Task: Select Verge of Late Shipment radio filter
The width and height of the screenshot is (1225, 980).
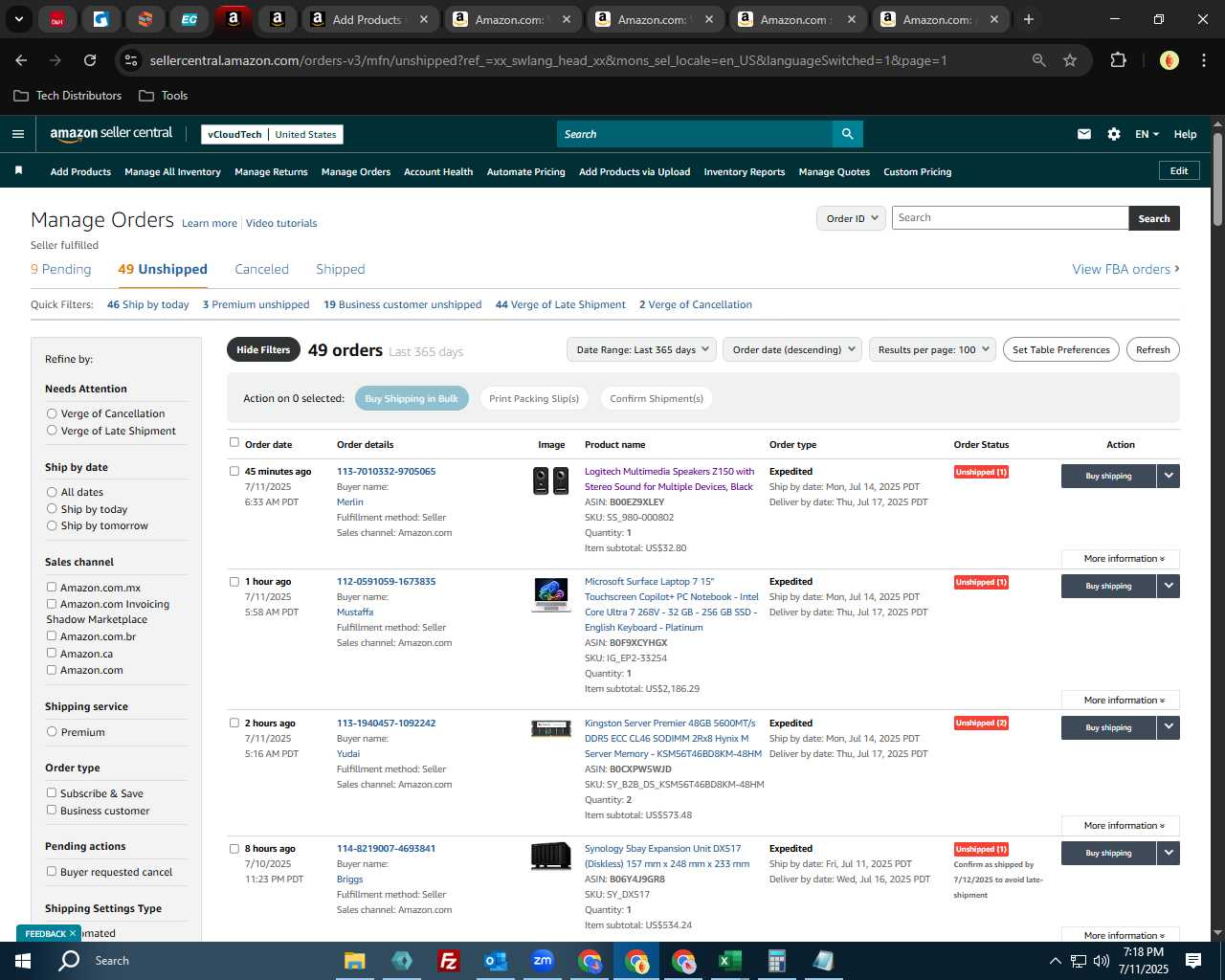Action: [x=52, y=431]
